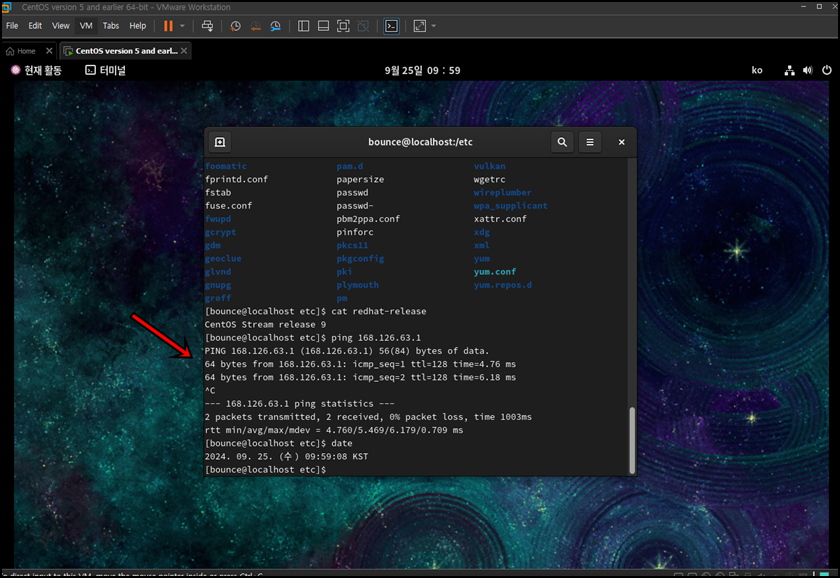Revert VM to previous snapshot icon
This screenshot has width=840, height=578.
[256, 26]
